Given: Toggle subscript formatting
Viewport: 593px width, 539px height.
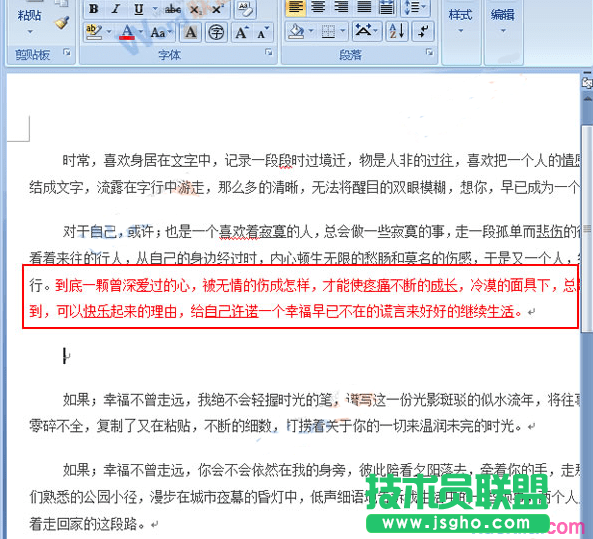Looking at the screenshot, I should pyautogui.click(x=196, y=9).
